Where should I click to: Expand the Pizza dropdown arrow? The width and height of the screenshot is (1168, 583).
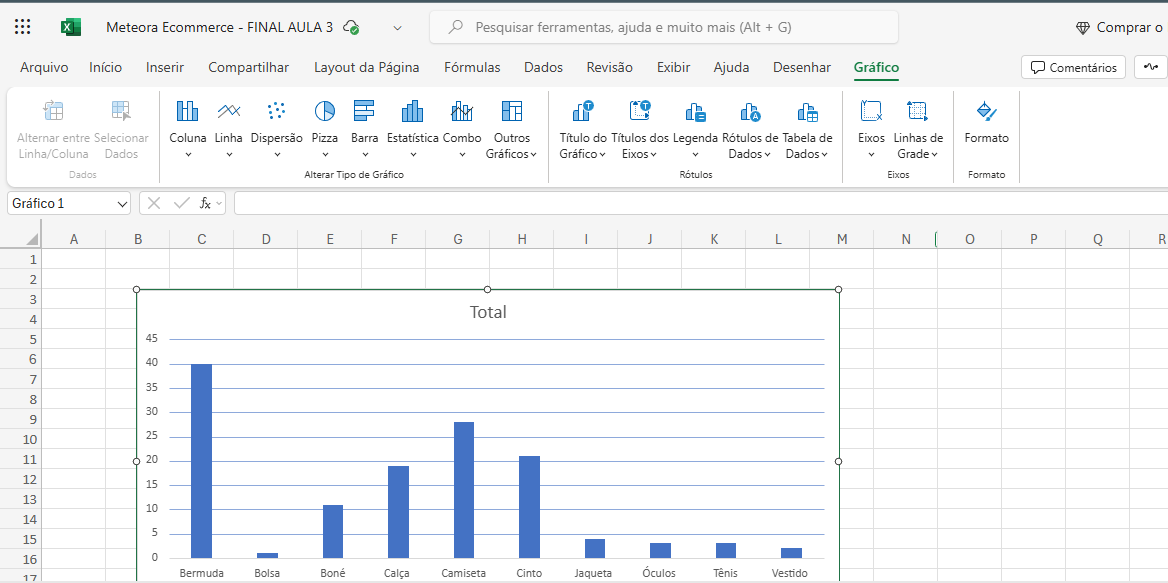pos(325,155)
